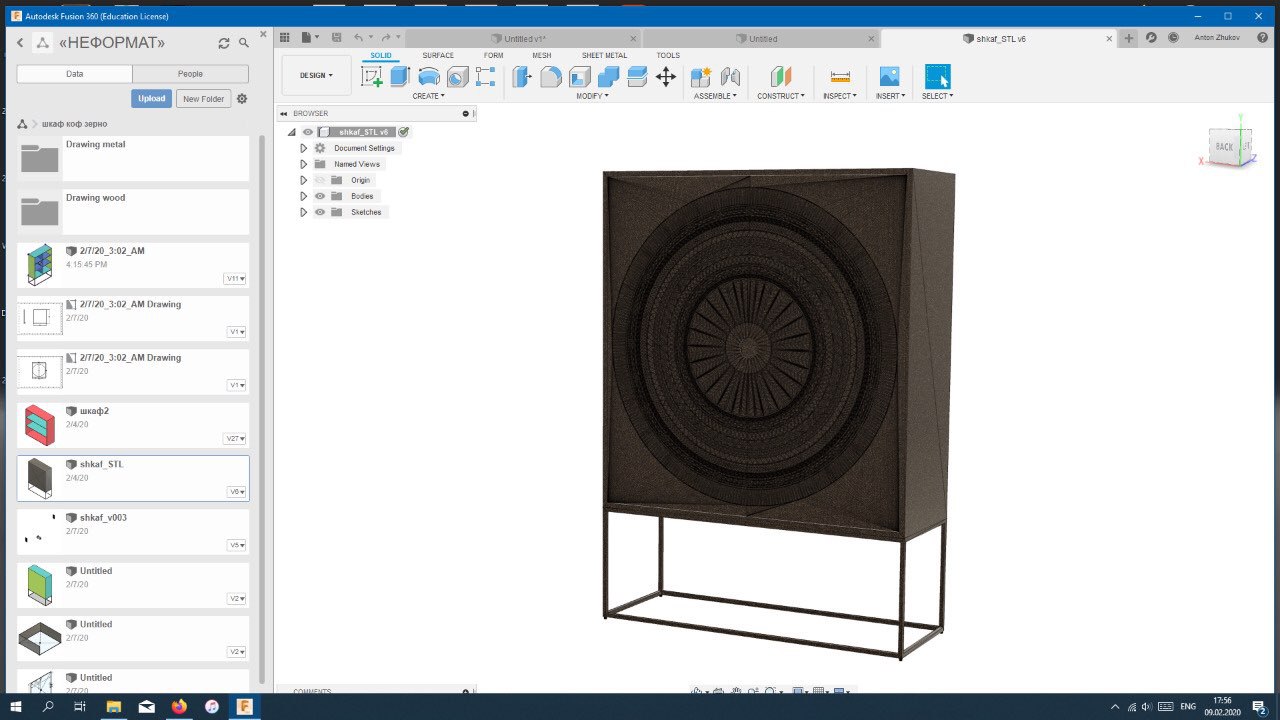Screen dimensions: 1280x720
Task: Open the Measure tool
Action: [x=840, y=77]
